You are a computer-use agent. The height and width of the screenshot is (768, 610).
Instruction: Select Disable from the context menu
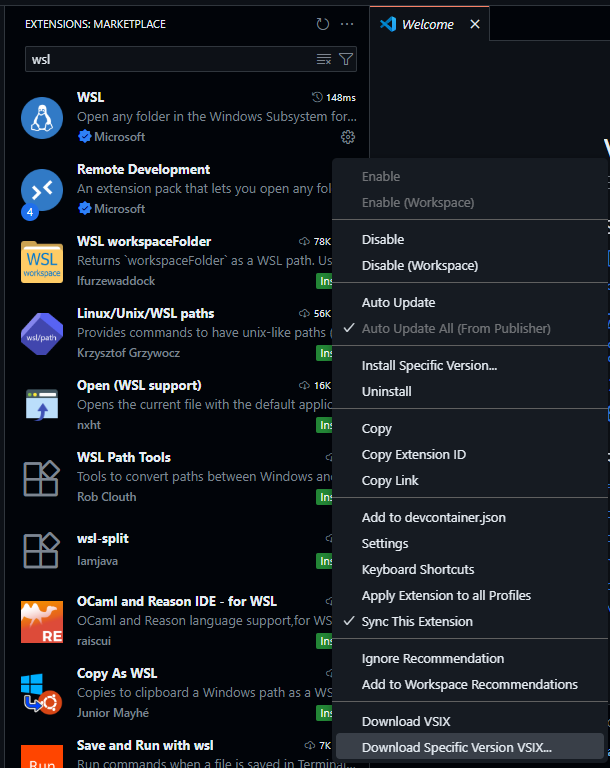pos(468,240)
